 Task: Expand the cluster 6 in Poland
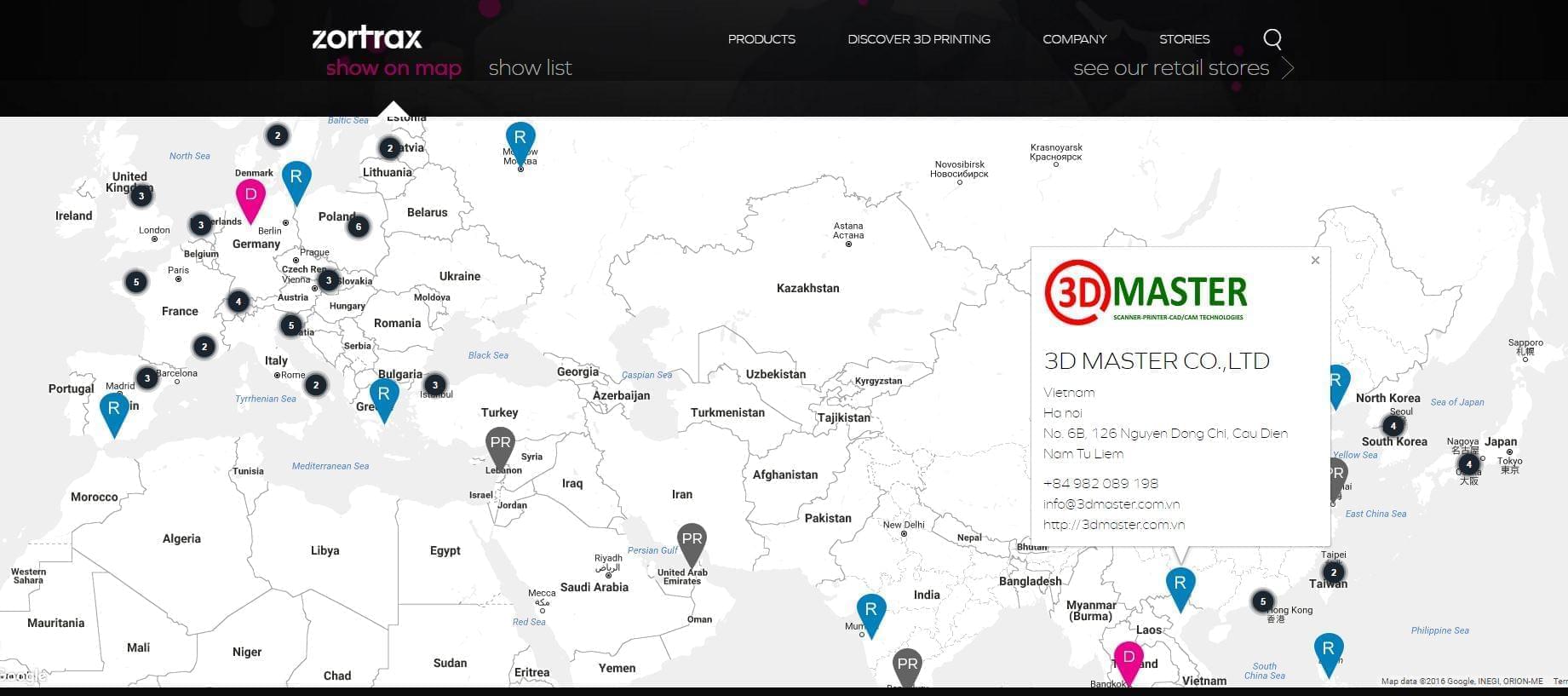point(359,227)
